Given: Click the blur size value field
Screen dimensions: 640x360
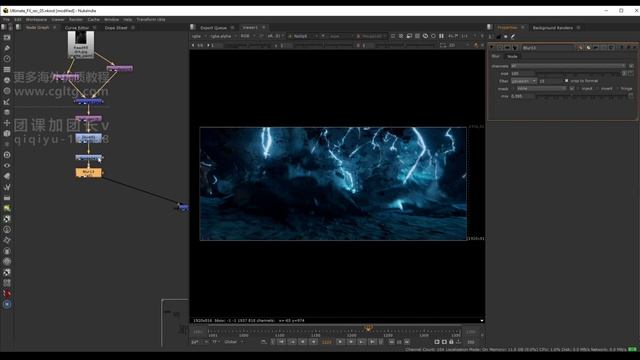Looking at the screenshot, I should (x=522, y=73).
